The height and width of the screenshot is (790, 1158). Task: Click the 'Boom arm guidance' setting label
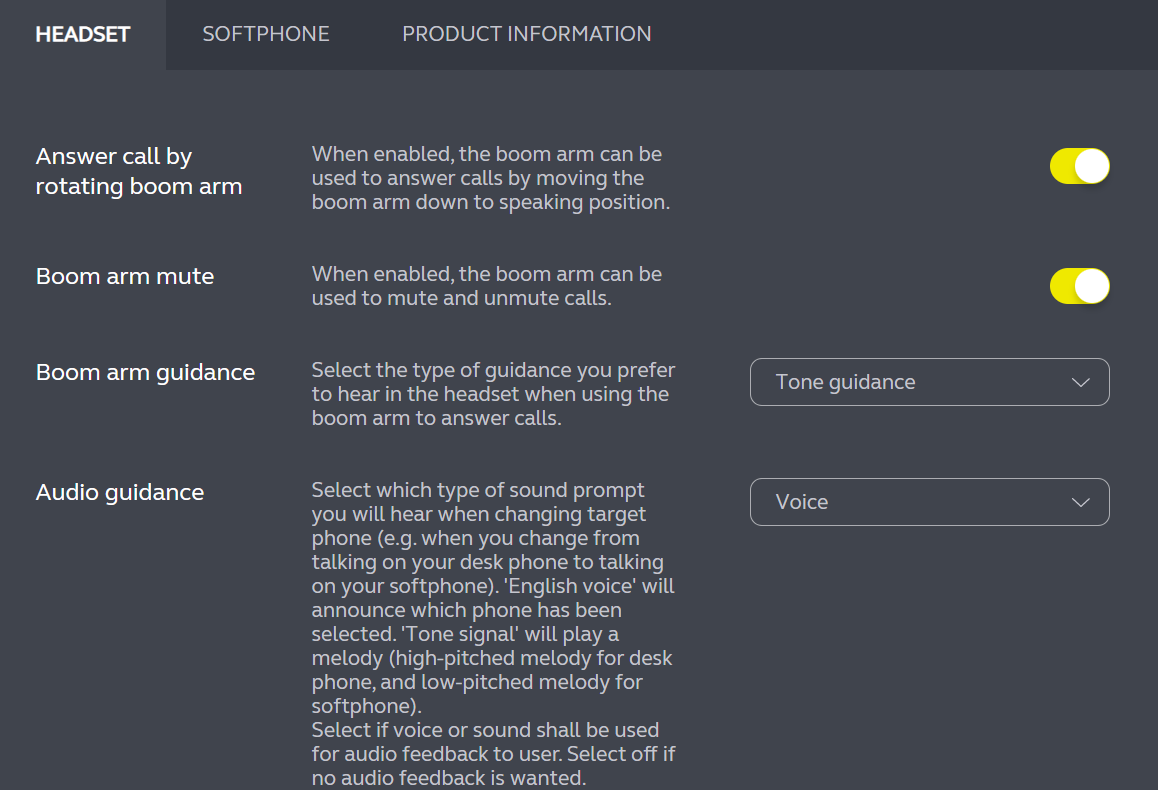click(145, 372)
